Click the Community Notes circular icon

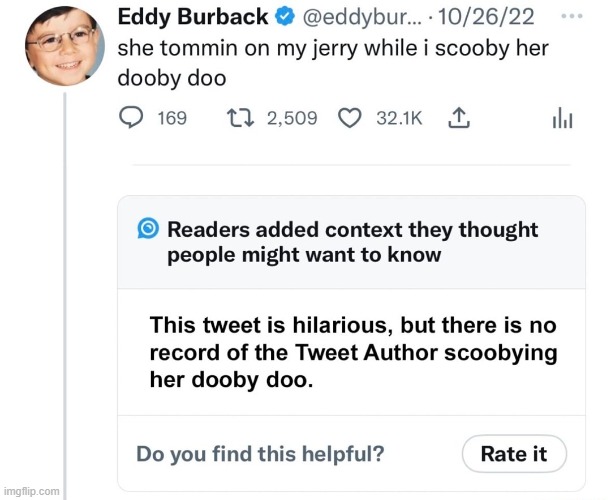pos(148,228)
